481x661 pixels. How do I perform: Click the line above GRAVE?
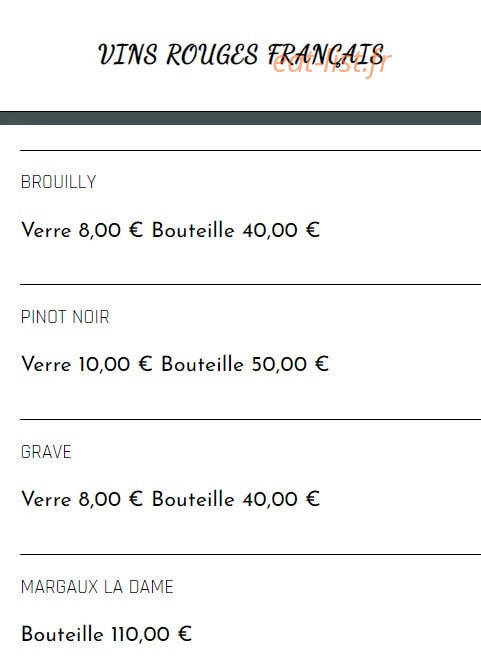(x=250, y=419)
